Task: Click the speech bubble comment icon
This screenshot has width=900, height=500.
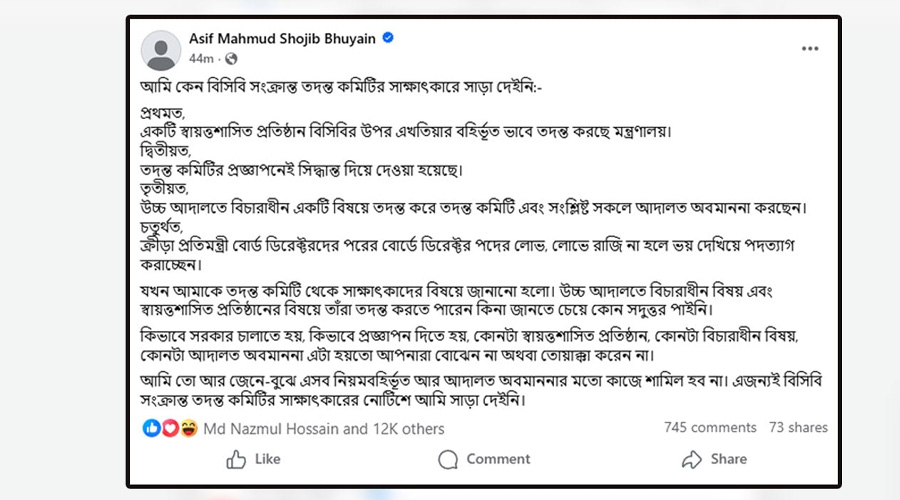Action: point(449,459)
